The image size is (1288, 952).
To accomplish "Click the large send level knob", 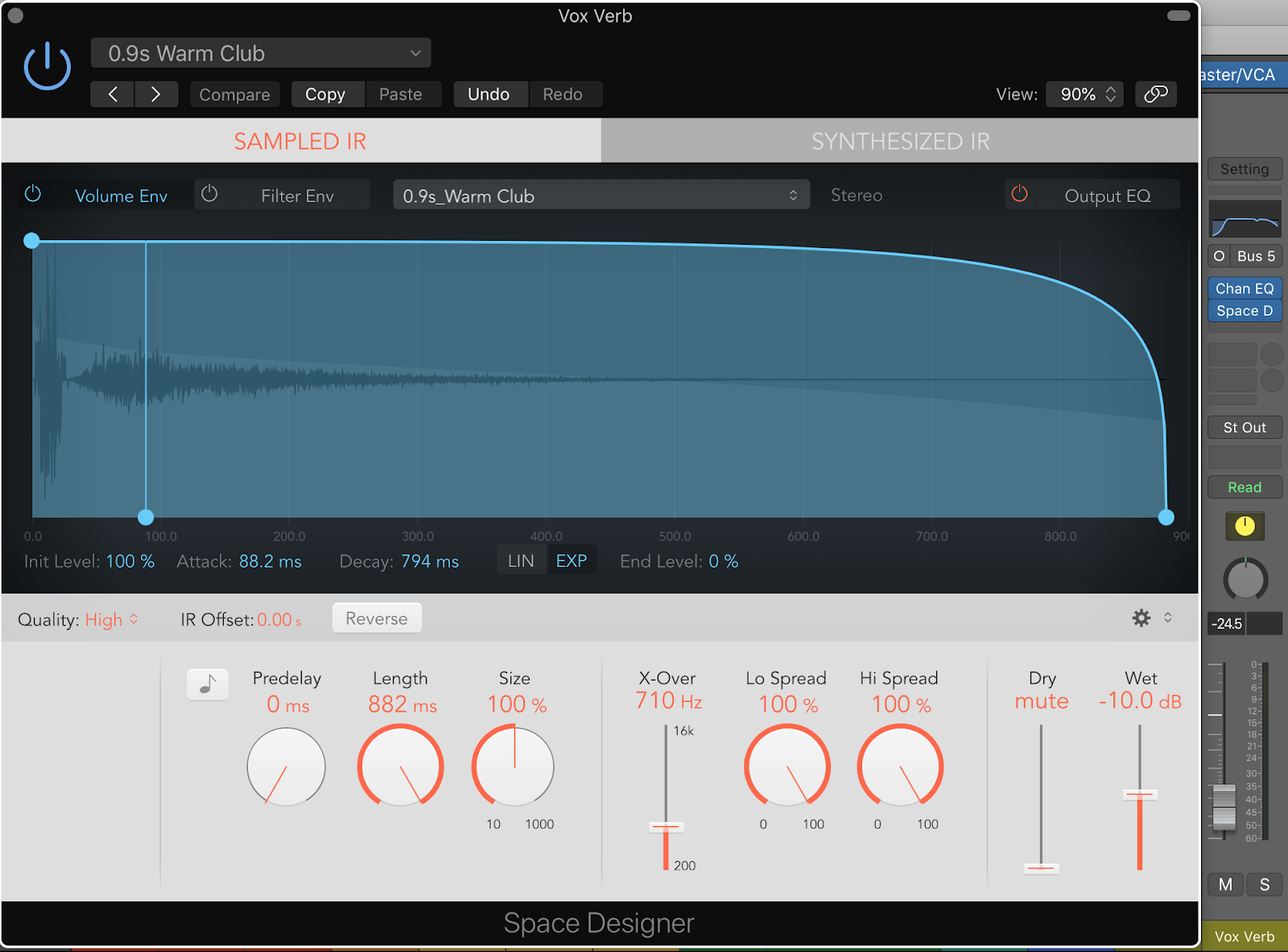I will [x=1245, y=579].
